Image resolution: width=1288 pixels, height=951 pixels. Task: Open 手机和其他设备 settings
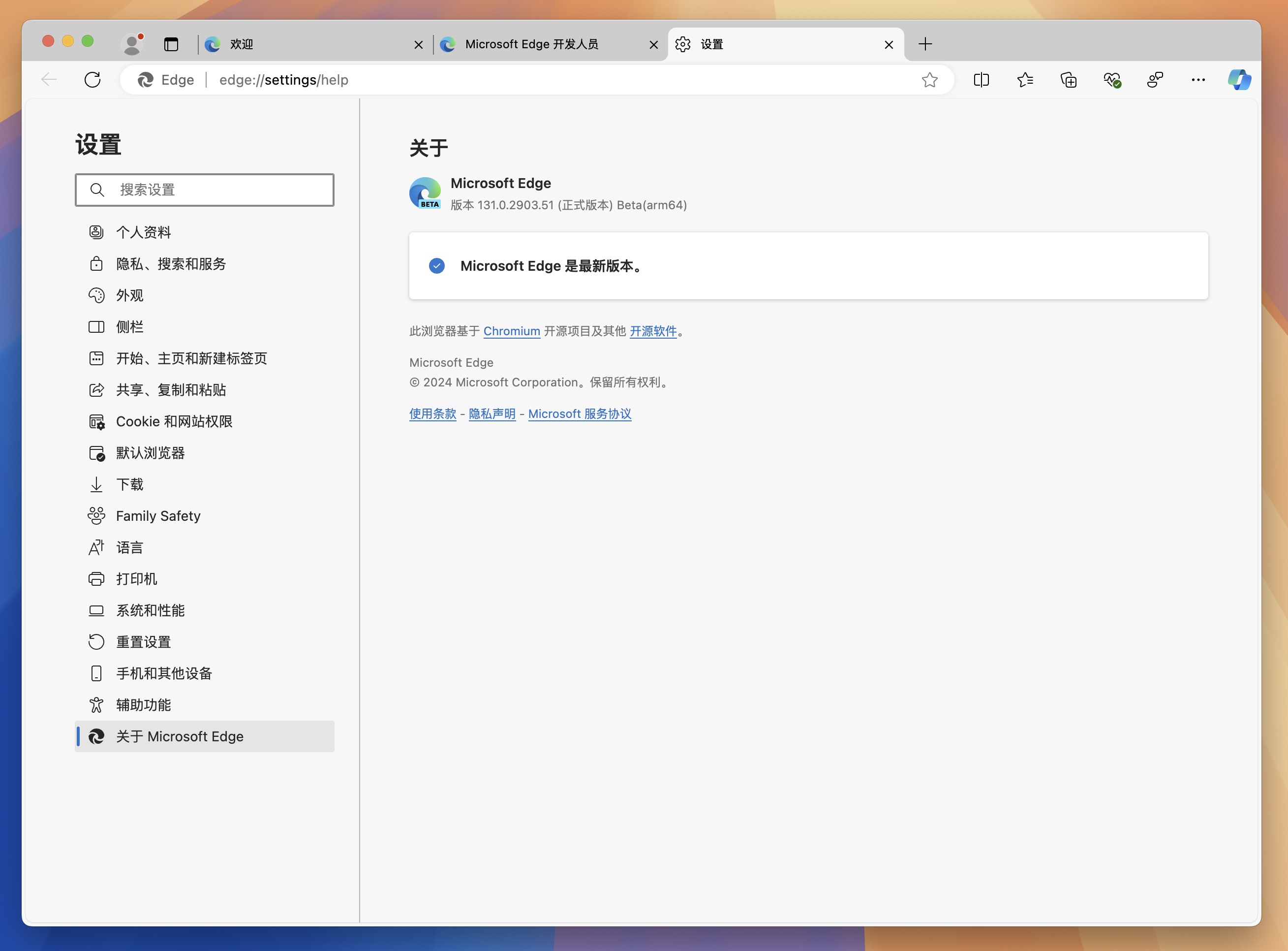(x=204, y=673)
